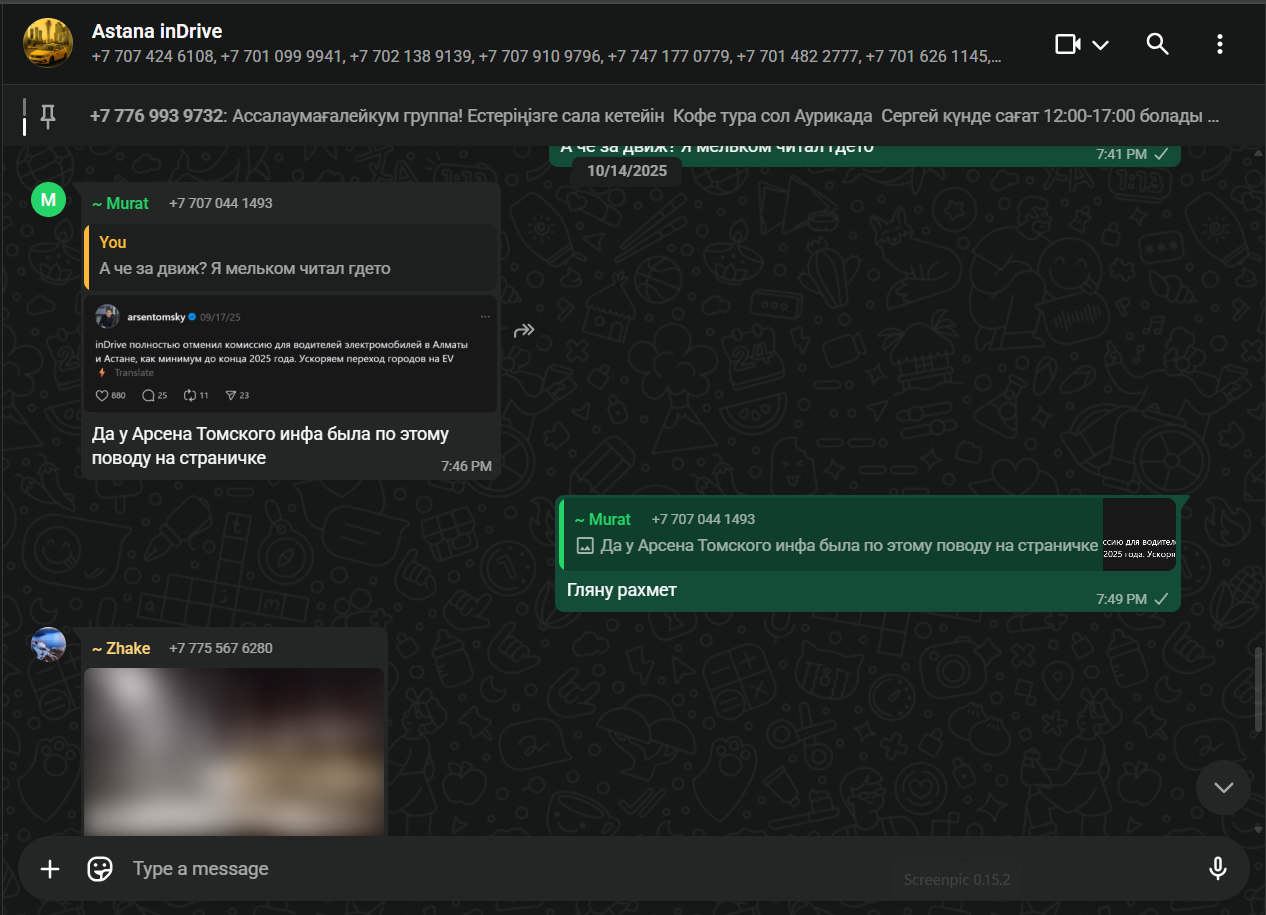Open the arsentomsky tweet screenshot image
This screenshot has width=1266, height=915.
pos(291,353)
